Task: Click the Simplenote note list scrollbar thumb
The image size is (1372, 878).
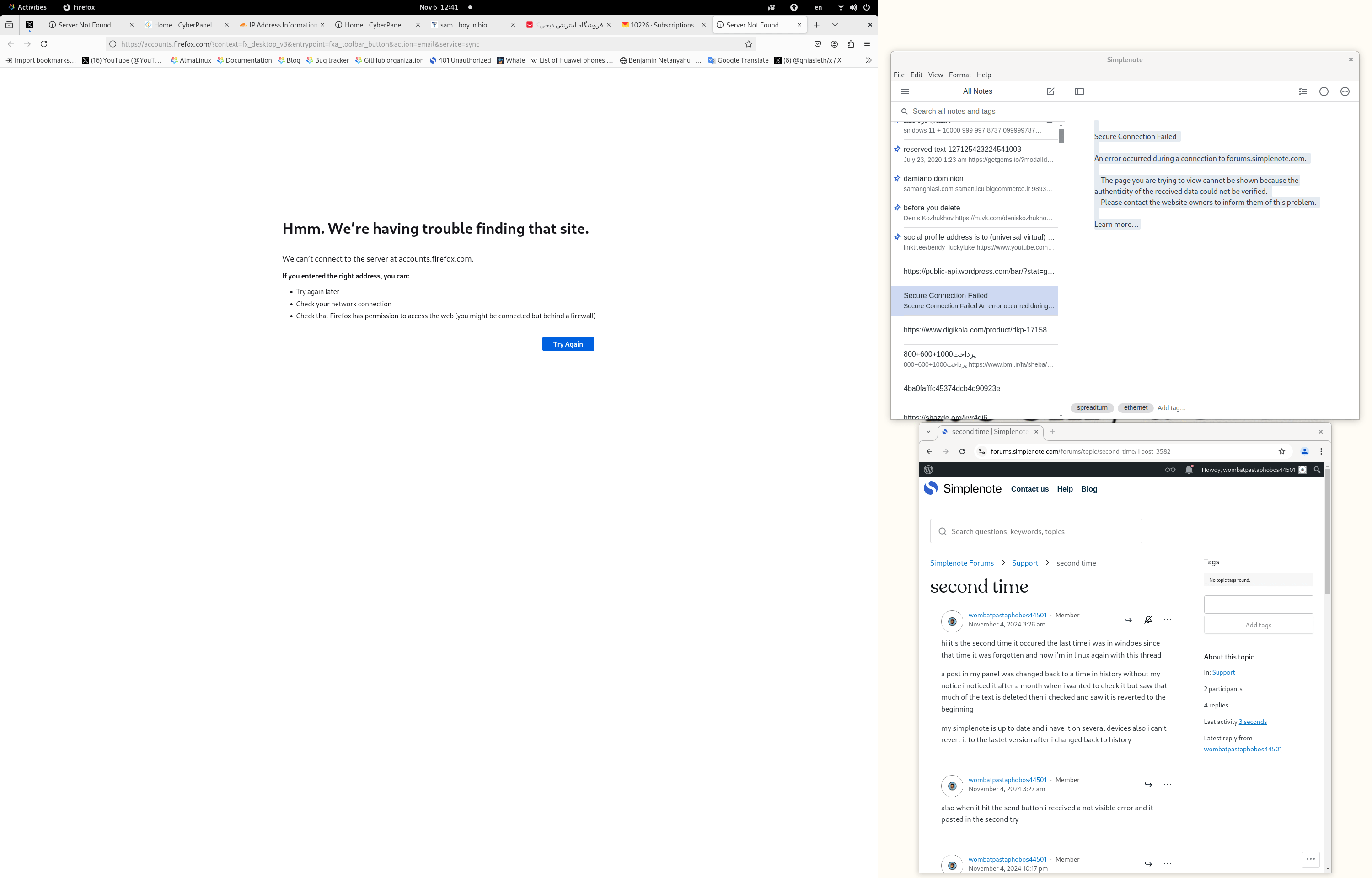Action: click(x=1061, y=136)
